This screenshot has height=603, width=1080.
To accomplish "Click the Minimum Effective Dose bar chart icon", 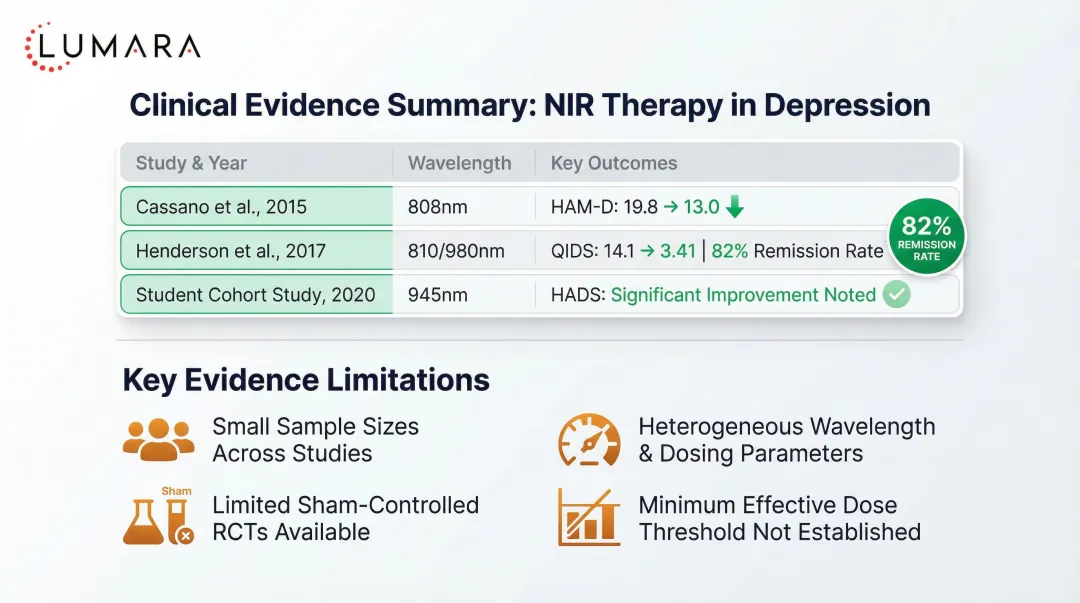I will [588, 518].
